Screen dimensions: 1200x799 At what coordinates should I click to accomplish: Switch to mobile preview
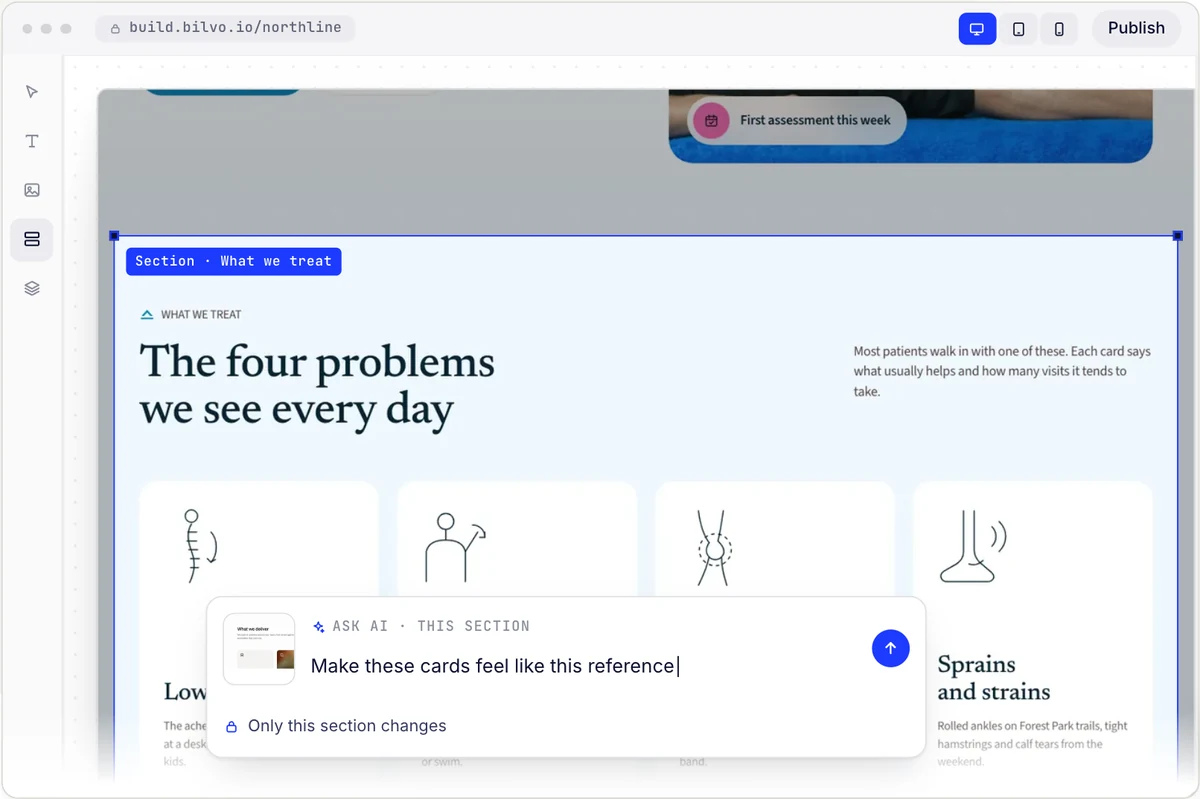click(1059, 29)
